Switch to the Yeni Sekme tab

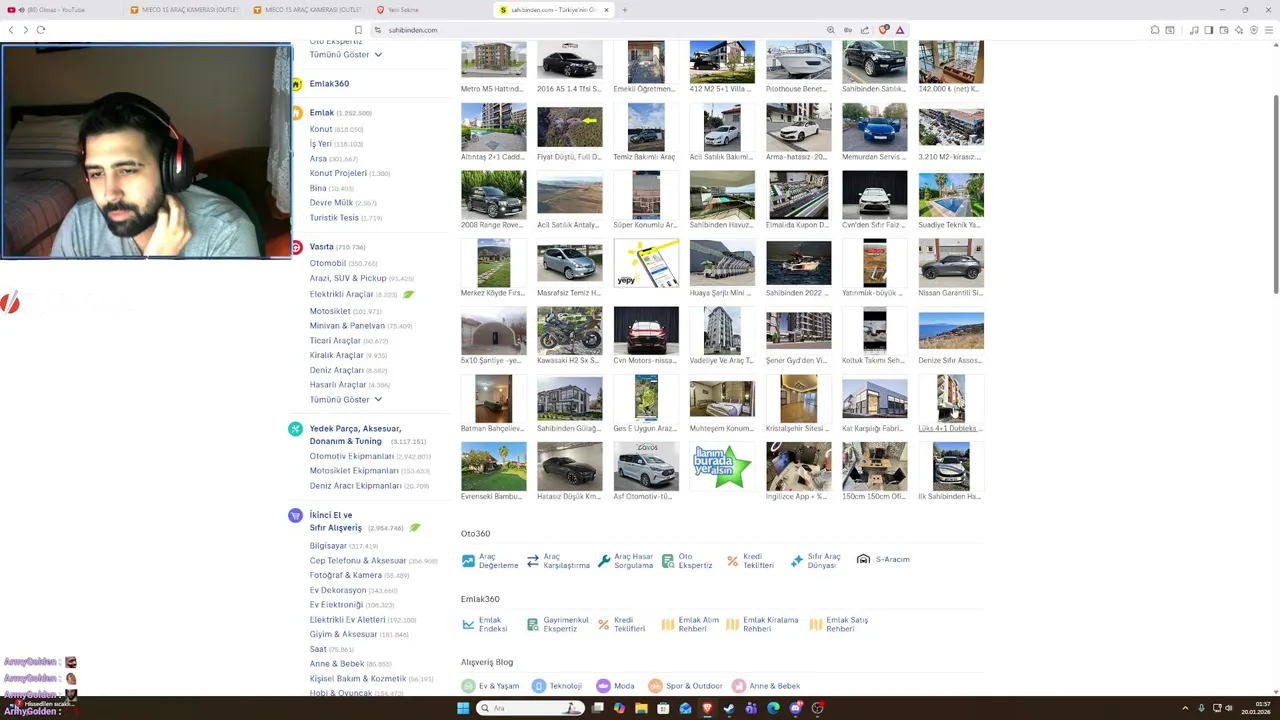click(x=430, y=10)
